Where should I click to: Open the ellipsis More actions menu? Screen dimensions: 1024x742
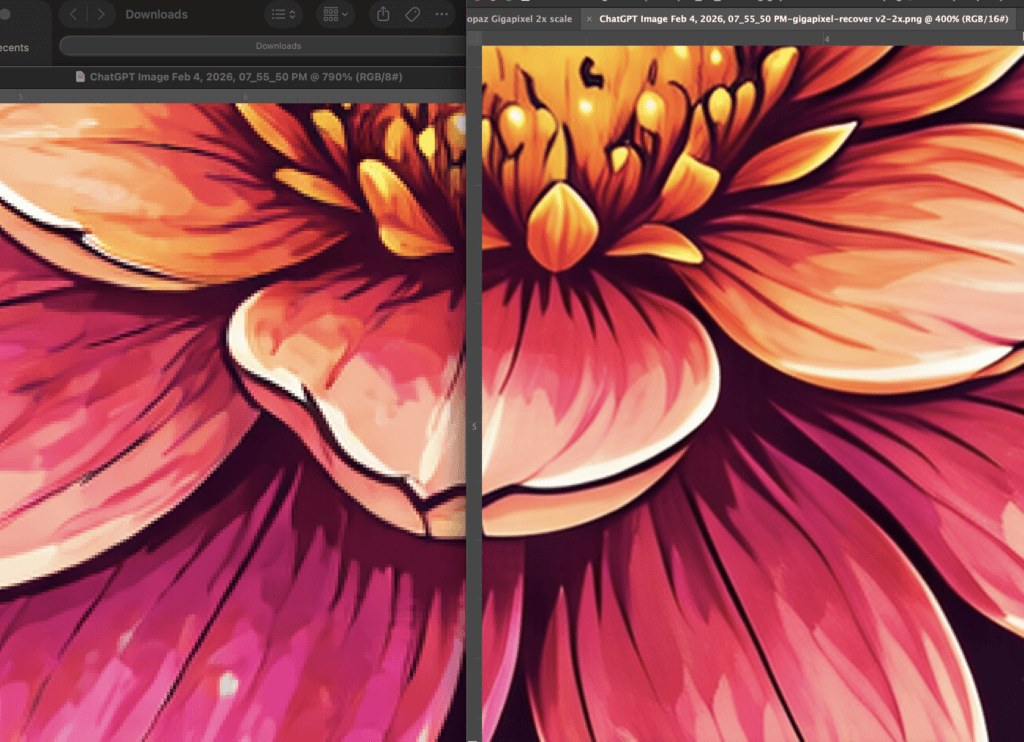[442, 14]
